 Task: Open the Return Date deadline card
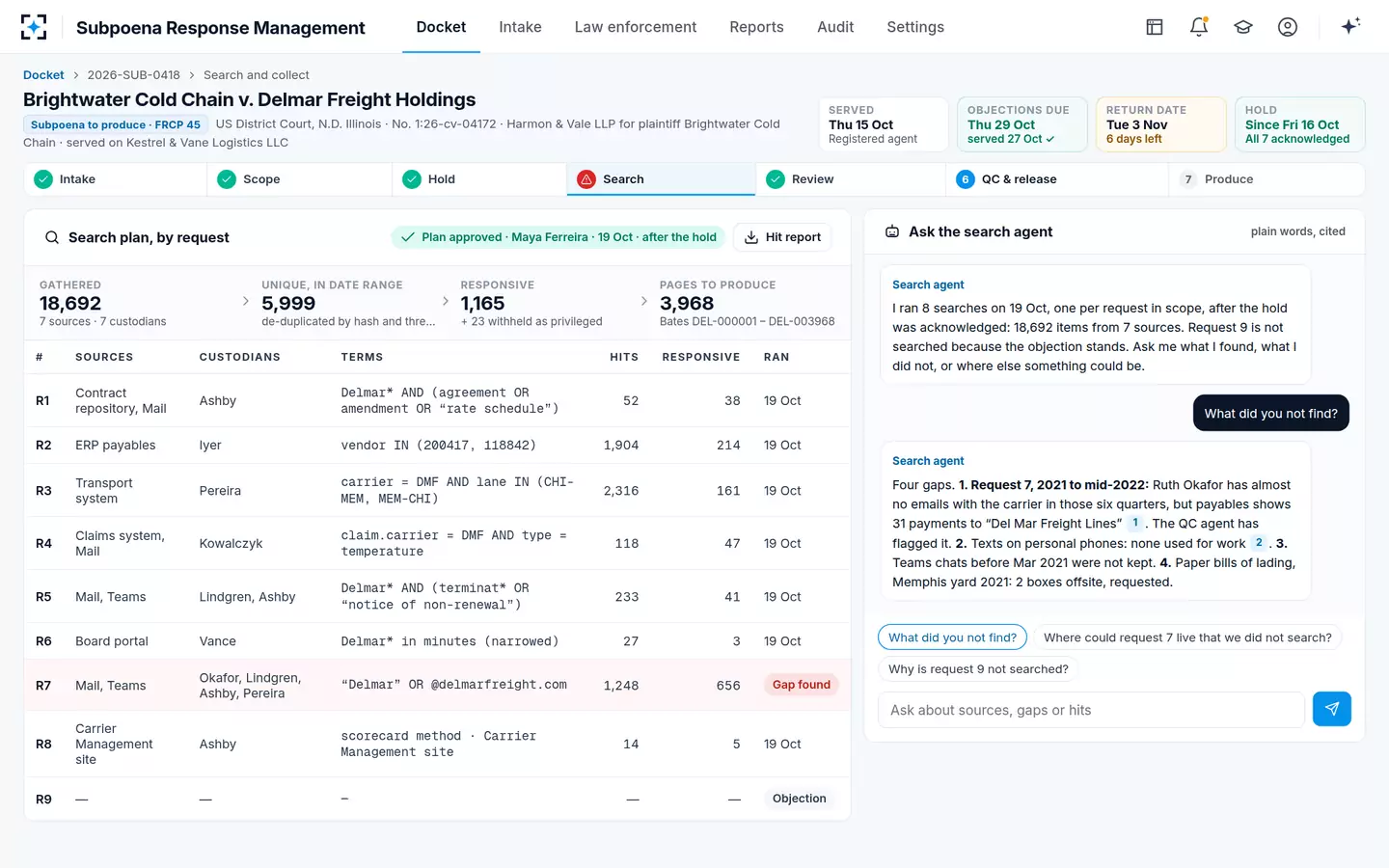coord(1161,124)
